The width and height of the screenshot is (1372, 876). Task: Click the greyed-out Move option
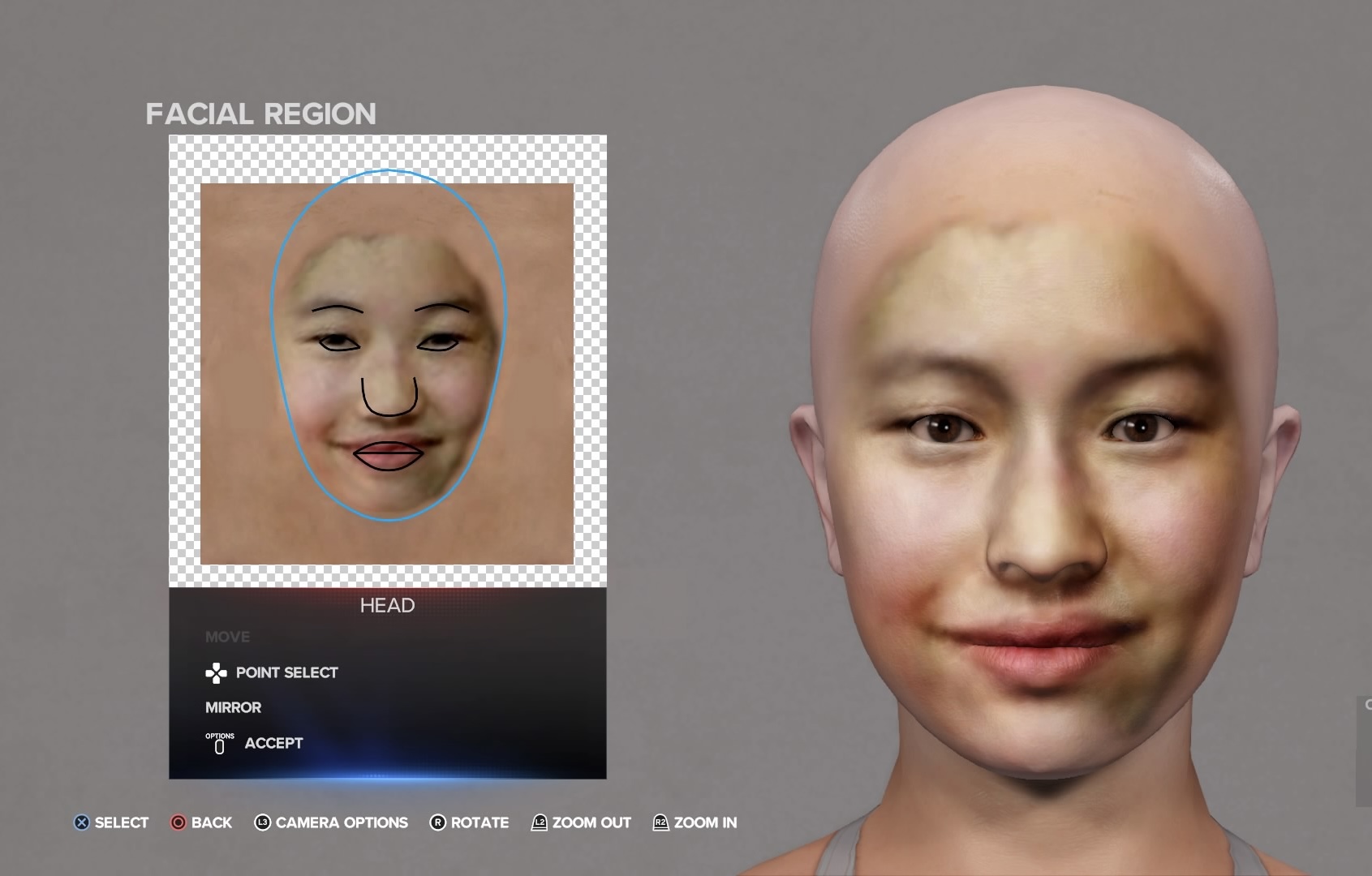pyautogui.click(x=227, y=637)
